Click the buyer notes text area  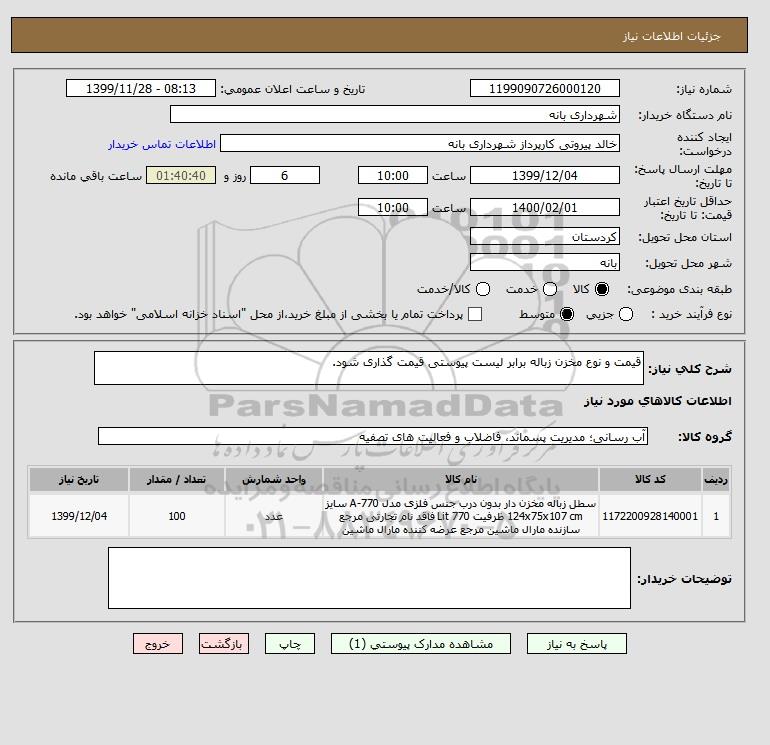[x=369, y=578]
